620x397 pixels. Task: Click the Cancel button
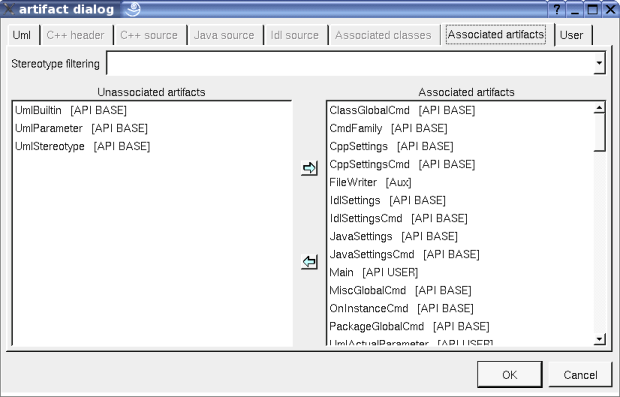580,374
